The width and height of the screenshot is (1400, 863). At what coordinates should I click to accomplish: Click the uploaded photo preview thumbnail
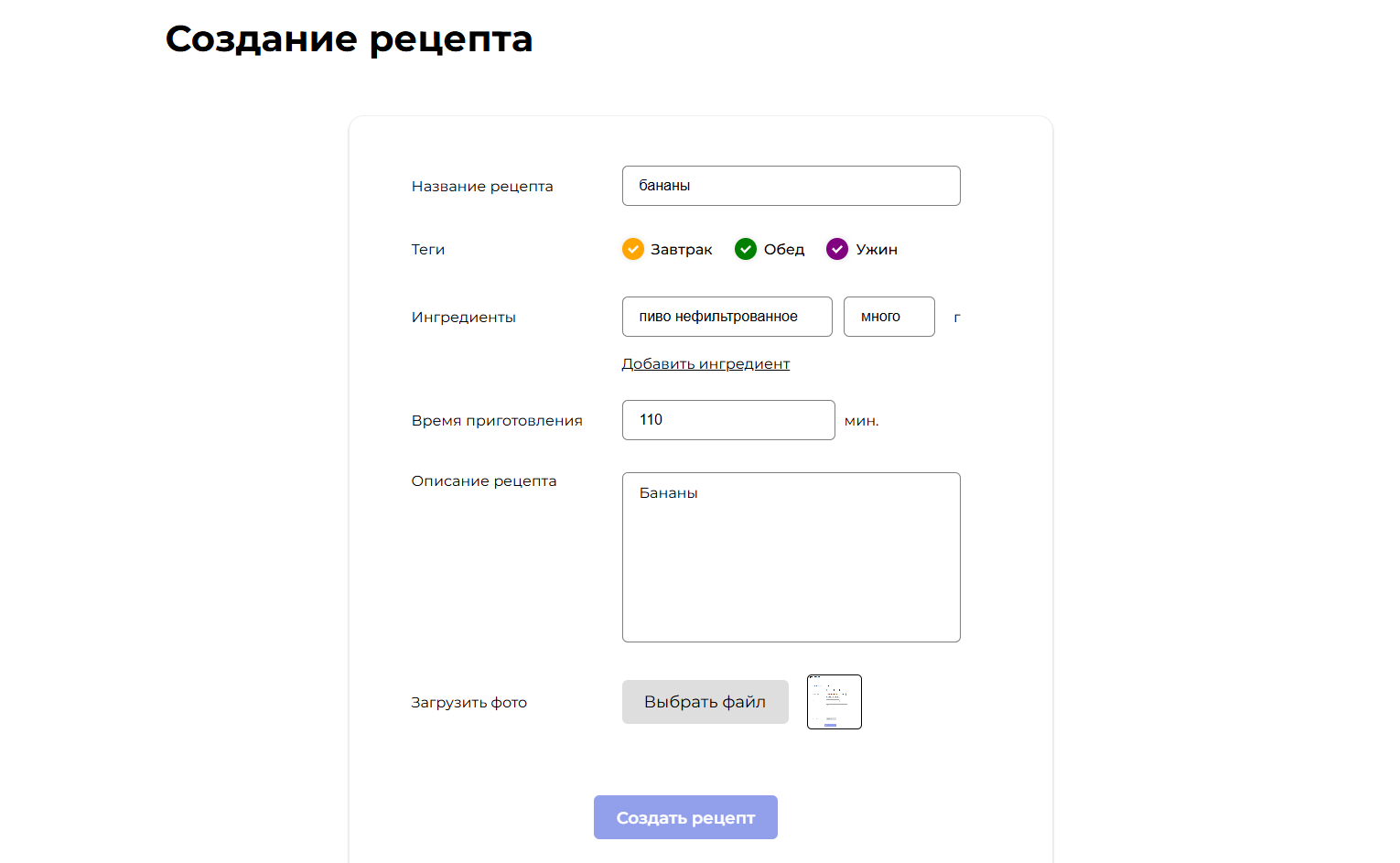pos(835,702)
